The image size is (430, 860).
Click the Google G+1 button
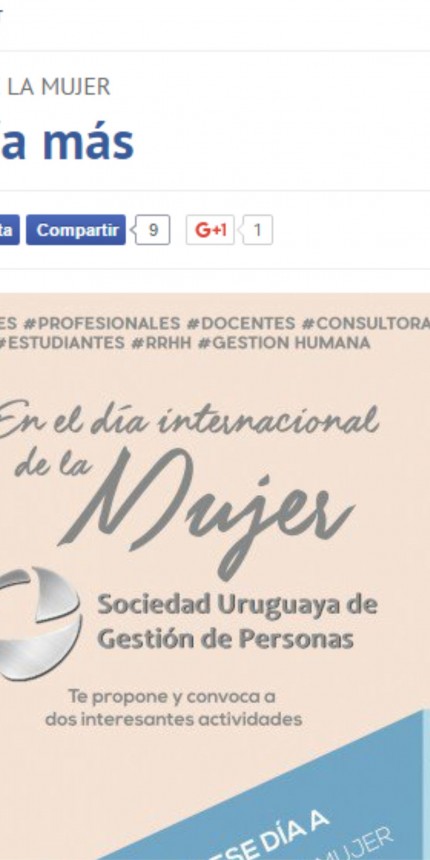coord(210,230)
